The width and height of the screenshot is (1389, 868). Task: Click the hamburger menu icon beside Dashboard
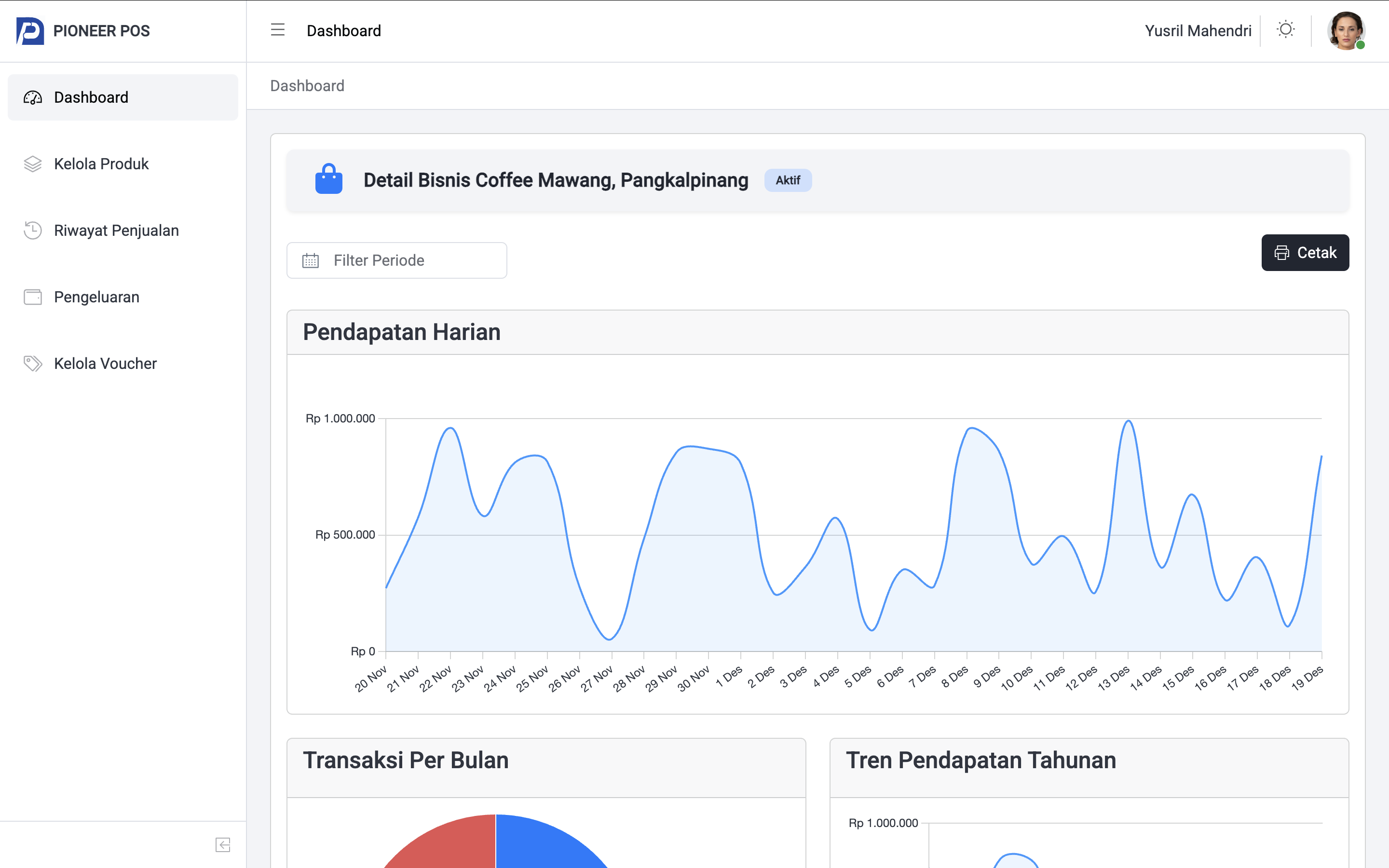(x=278, y=30)
